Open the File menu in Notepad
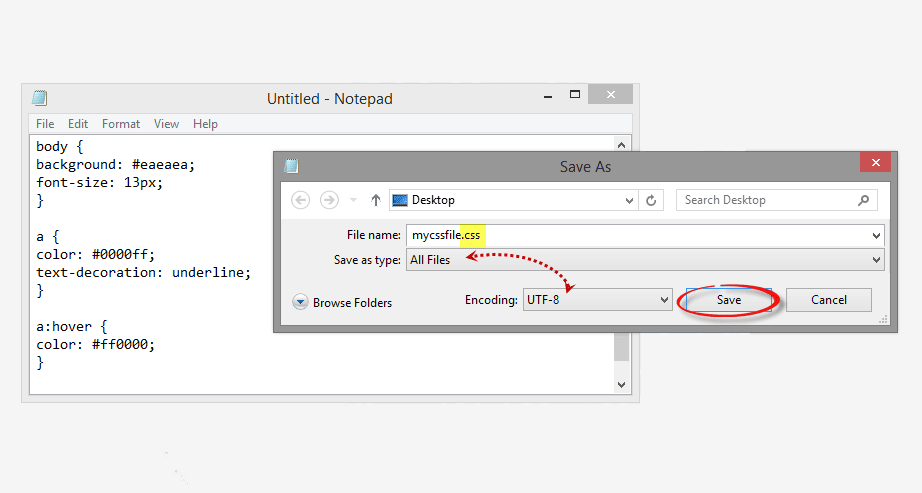This screenshot has height=493, width=922. (x=45, y=124)
